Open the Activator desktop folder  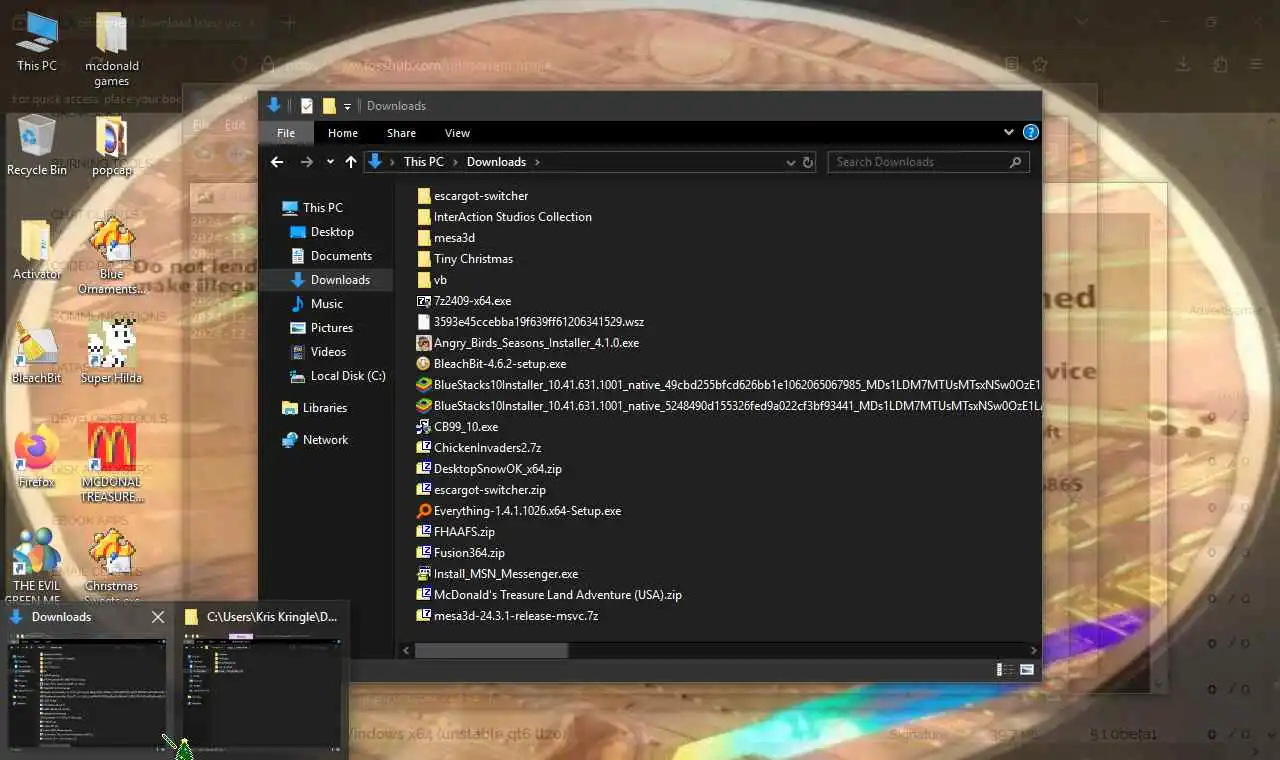(x=37, y=249)
